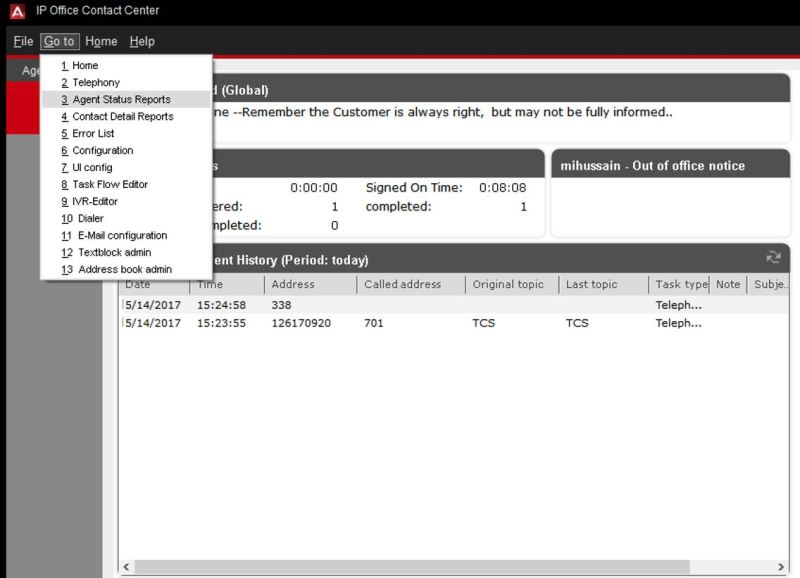The image size is (800, 578).
Task: Open the IVR-Editor
Action: tap(126, 202)
